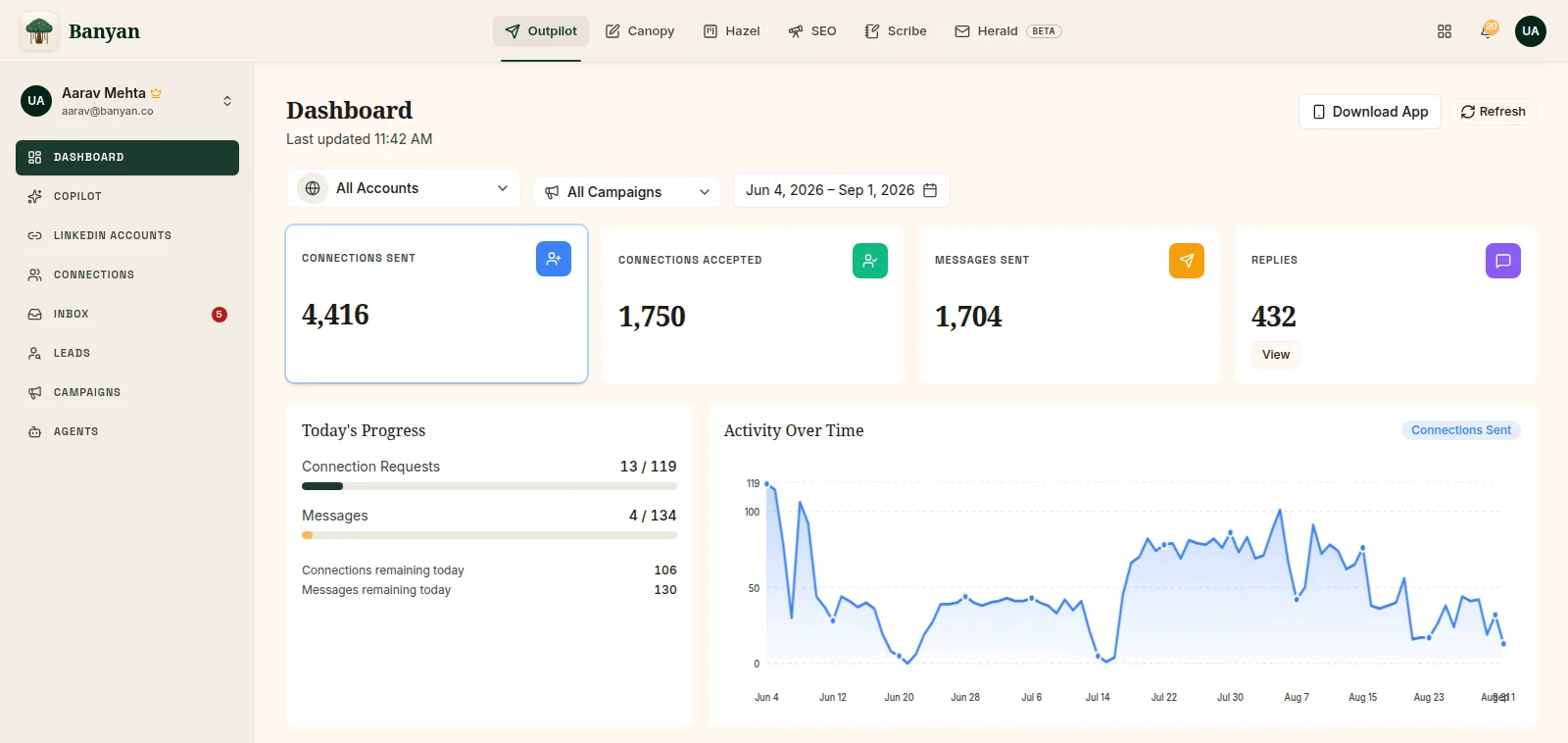Open the Outpilot tab

(x=541, y=31)
